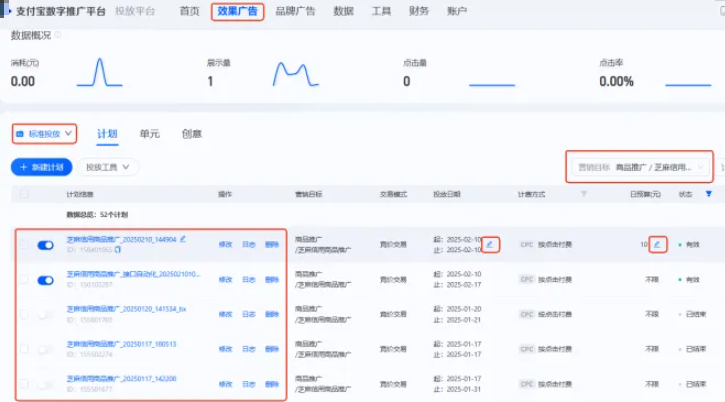The width and height of the screenshot is (725, 402).
Task: Open plan link ending _20250117_180513
Action: 122,344
